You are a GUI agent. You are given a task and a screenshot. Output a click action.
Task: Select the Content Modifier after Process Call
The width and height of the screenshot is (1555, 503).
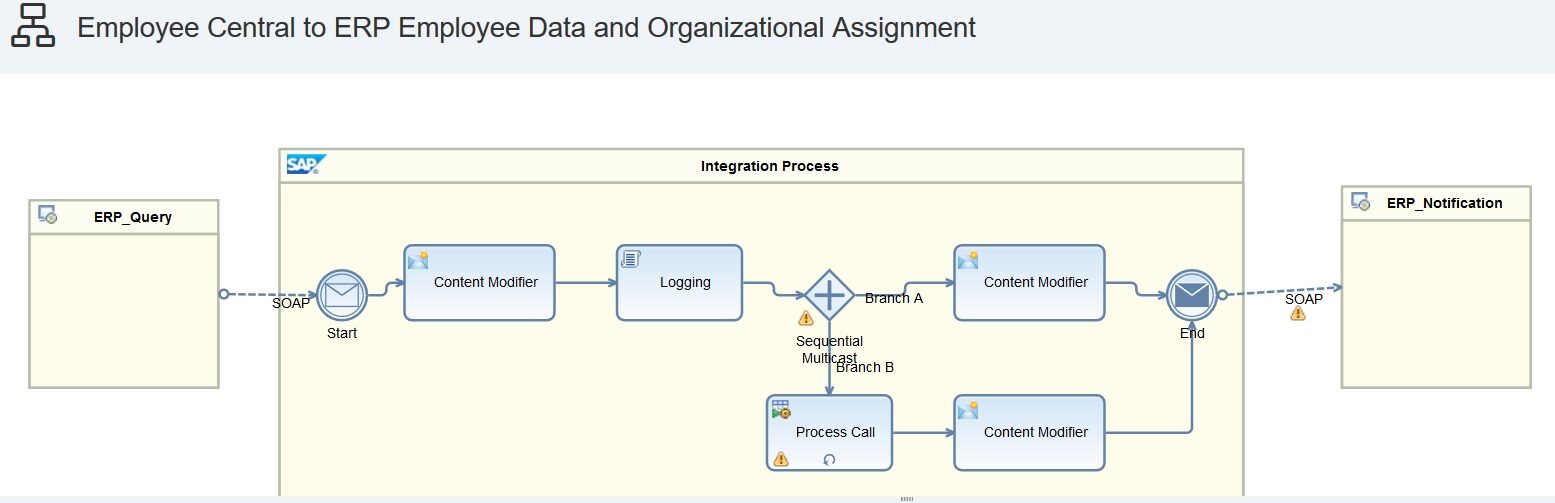pos(1029,433)
